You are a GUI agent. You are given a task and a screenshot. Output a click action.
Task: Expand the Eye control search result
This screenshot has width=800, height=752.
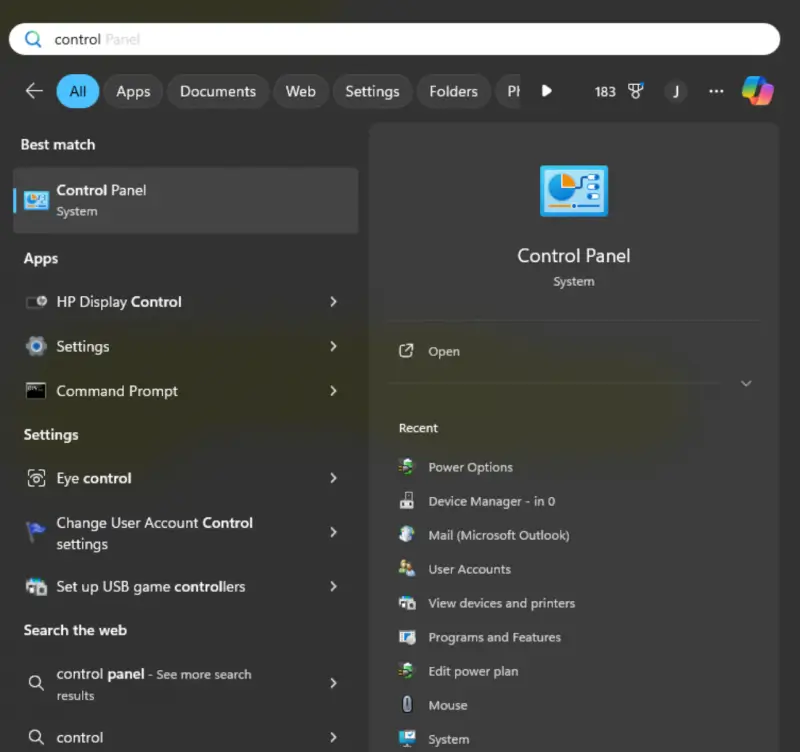pyautogui.click(x=333, y=478)
